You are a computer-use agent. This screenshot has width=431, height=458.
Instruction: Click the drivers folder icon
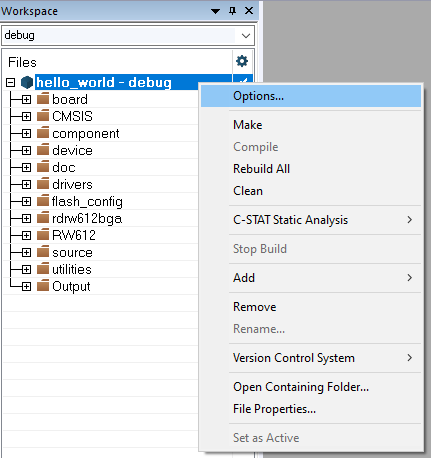43,184
